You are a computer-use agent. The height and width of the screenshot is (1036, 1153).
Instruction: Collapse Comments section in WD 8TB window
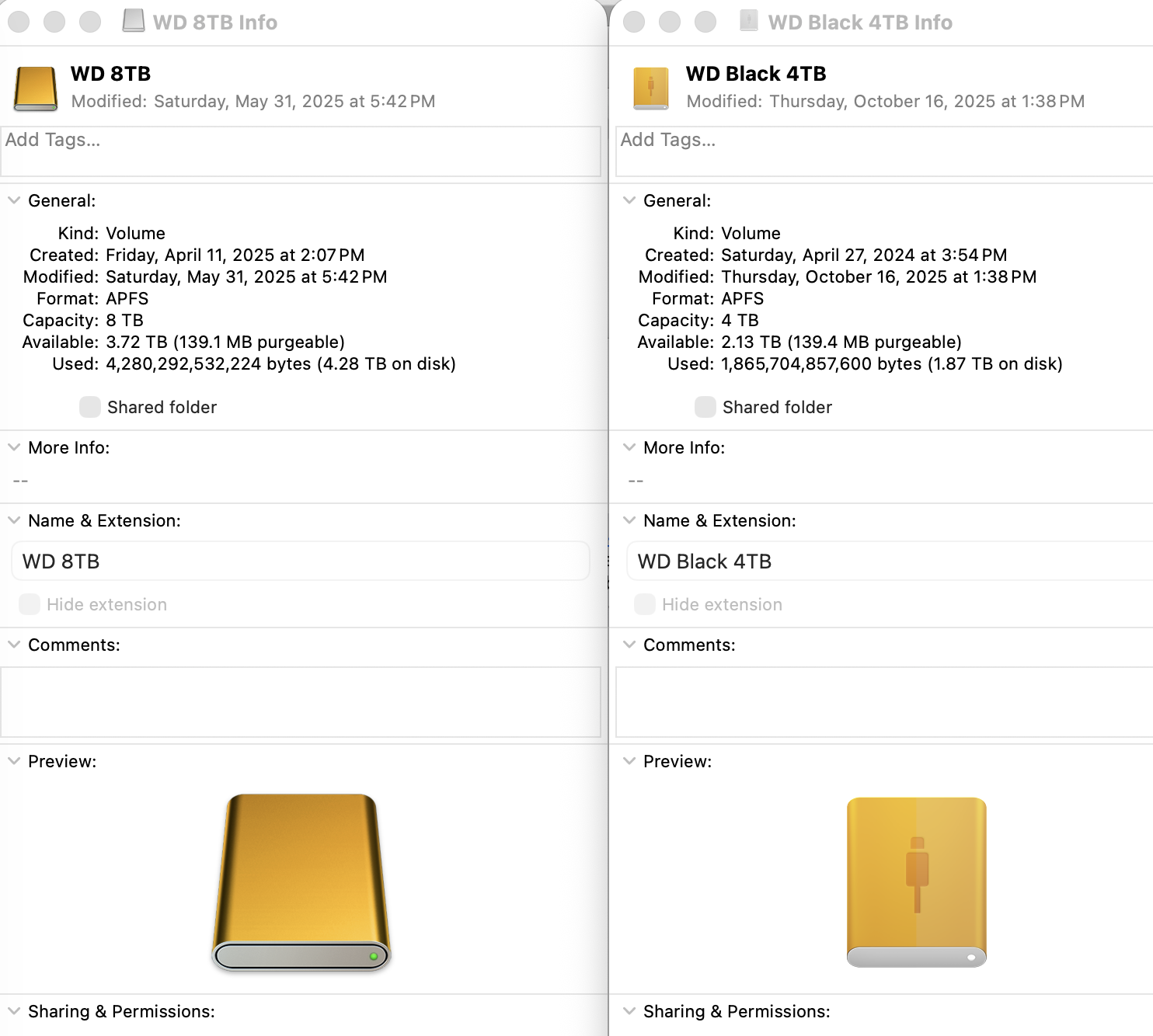pos(14,645)
